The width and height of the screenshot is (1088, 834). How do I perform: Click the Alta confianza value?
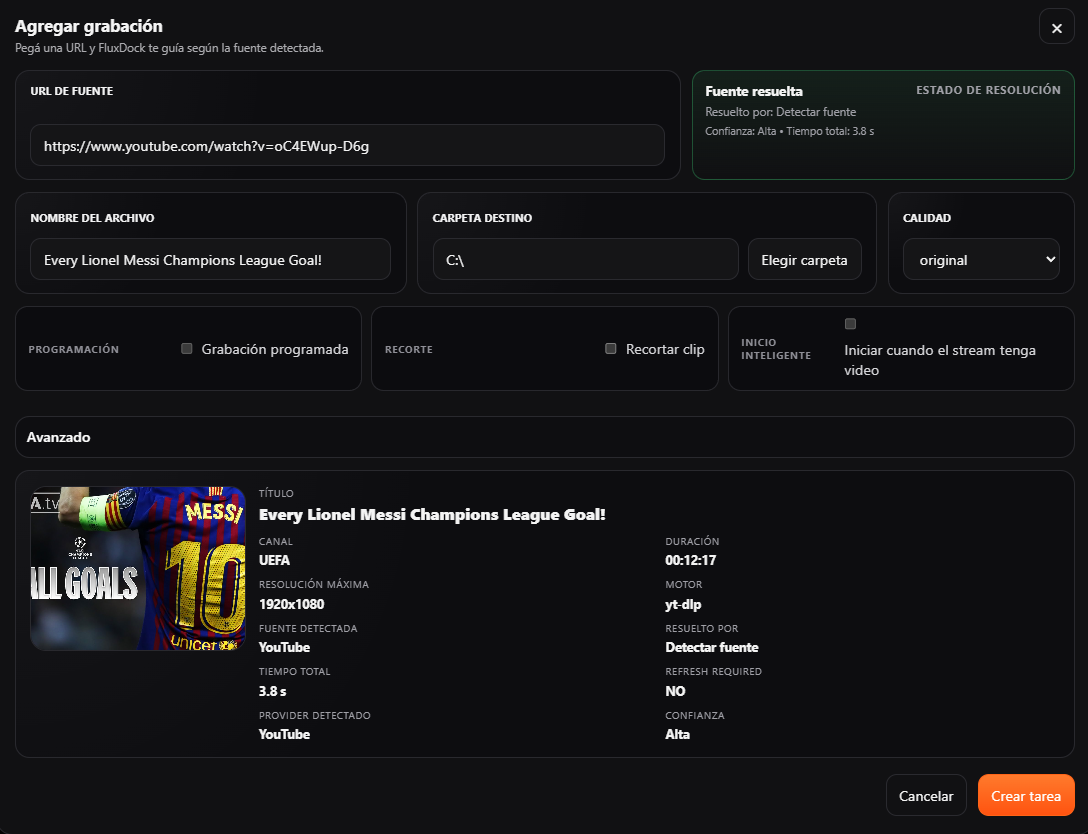[x=677, y=734]
